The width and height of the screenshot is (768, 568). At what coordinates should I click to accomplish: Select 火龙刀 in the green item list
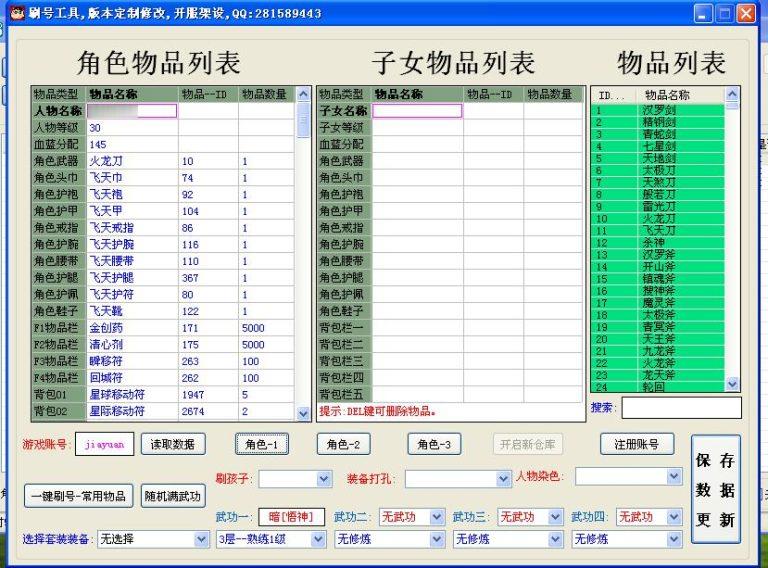click(x=660, y=218)
